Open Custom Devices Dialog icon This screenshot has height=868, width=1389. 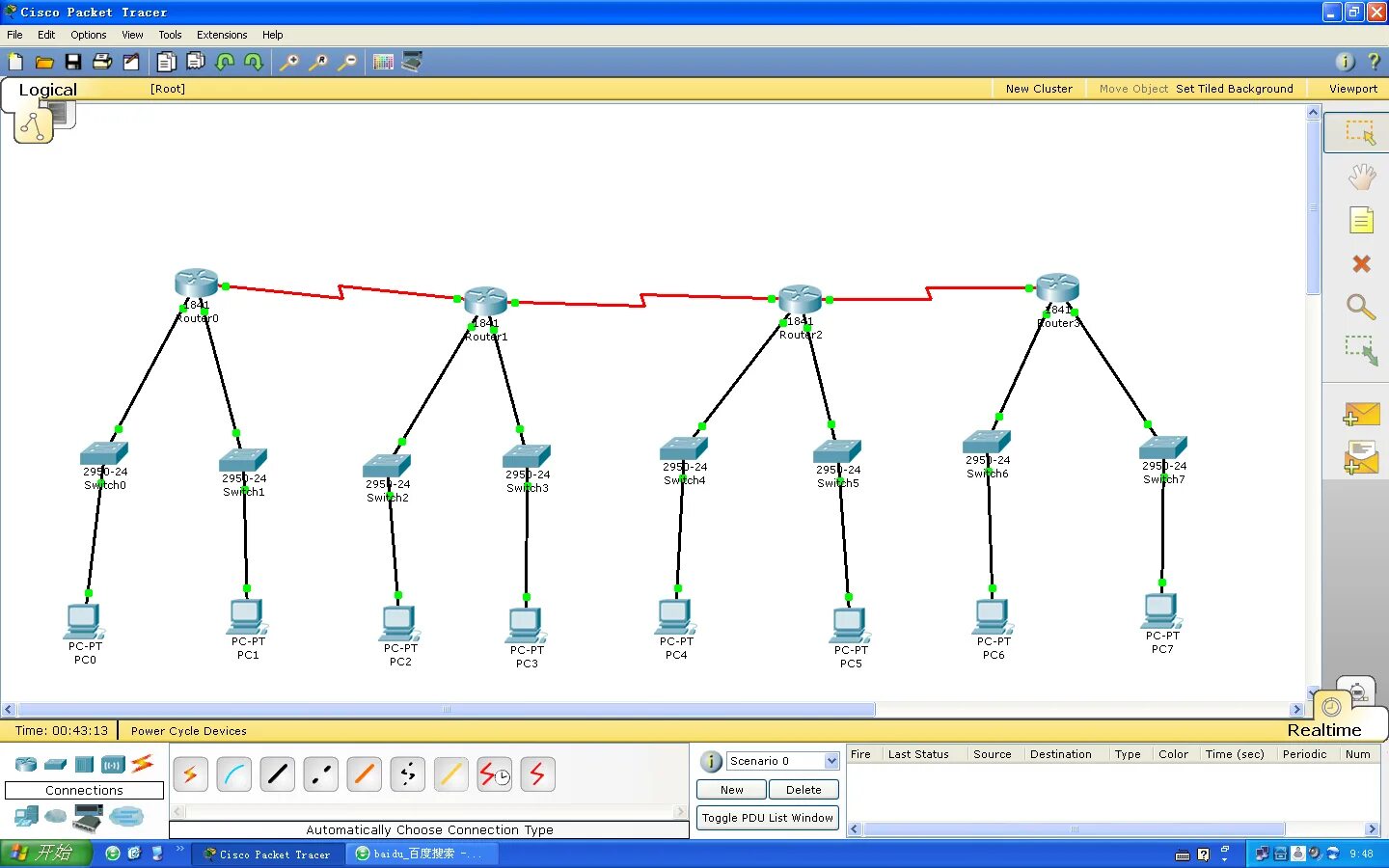click(x=412, y=62)
